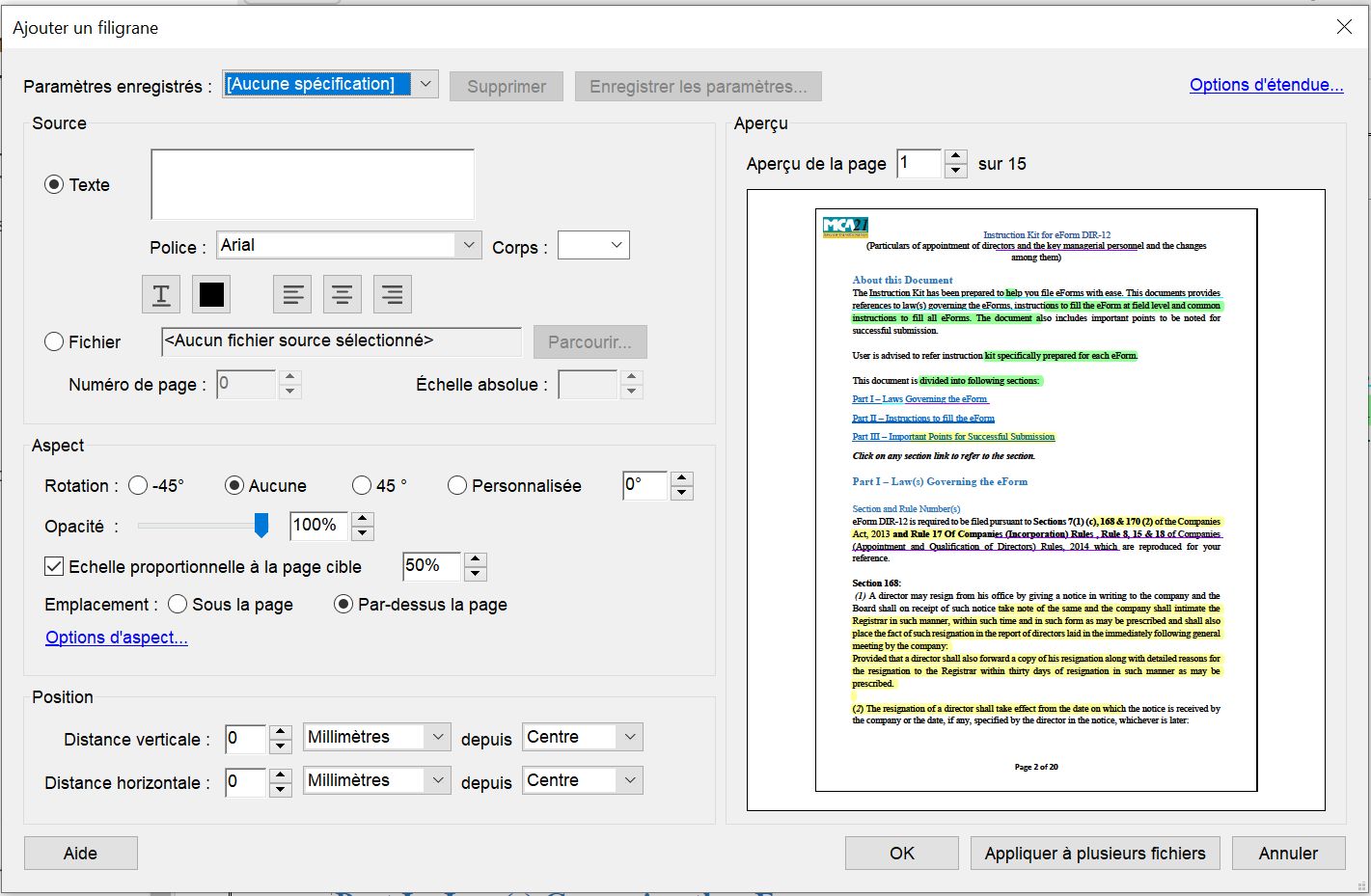The image size is (1371, 896).
Task: Select the Fichier source option
Action: (x=55, y=341)
